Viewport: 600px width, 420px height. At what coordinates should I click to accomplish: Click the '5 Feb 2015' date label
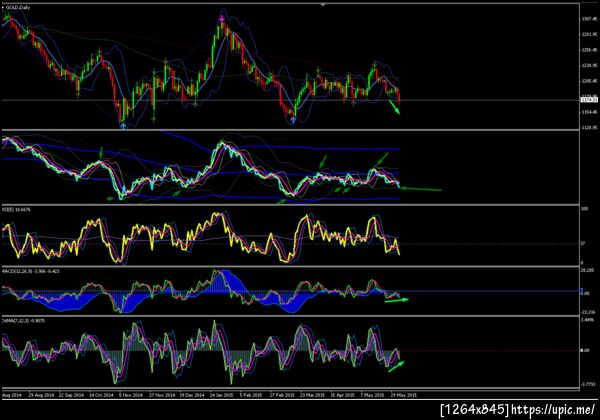click(x=251, y=395)
